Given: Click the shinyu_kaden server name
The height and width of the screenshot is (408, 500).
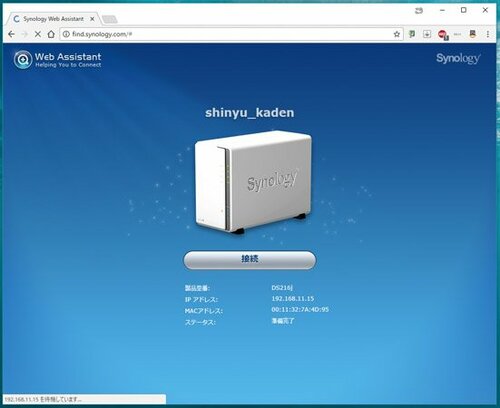Looking at the screenshot, I should [250, 113].
